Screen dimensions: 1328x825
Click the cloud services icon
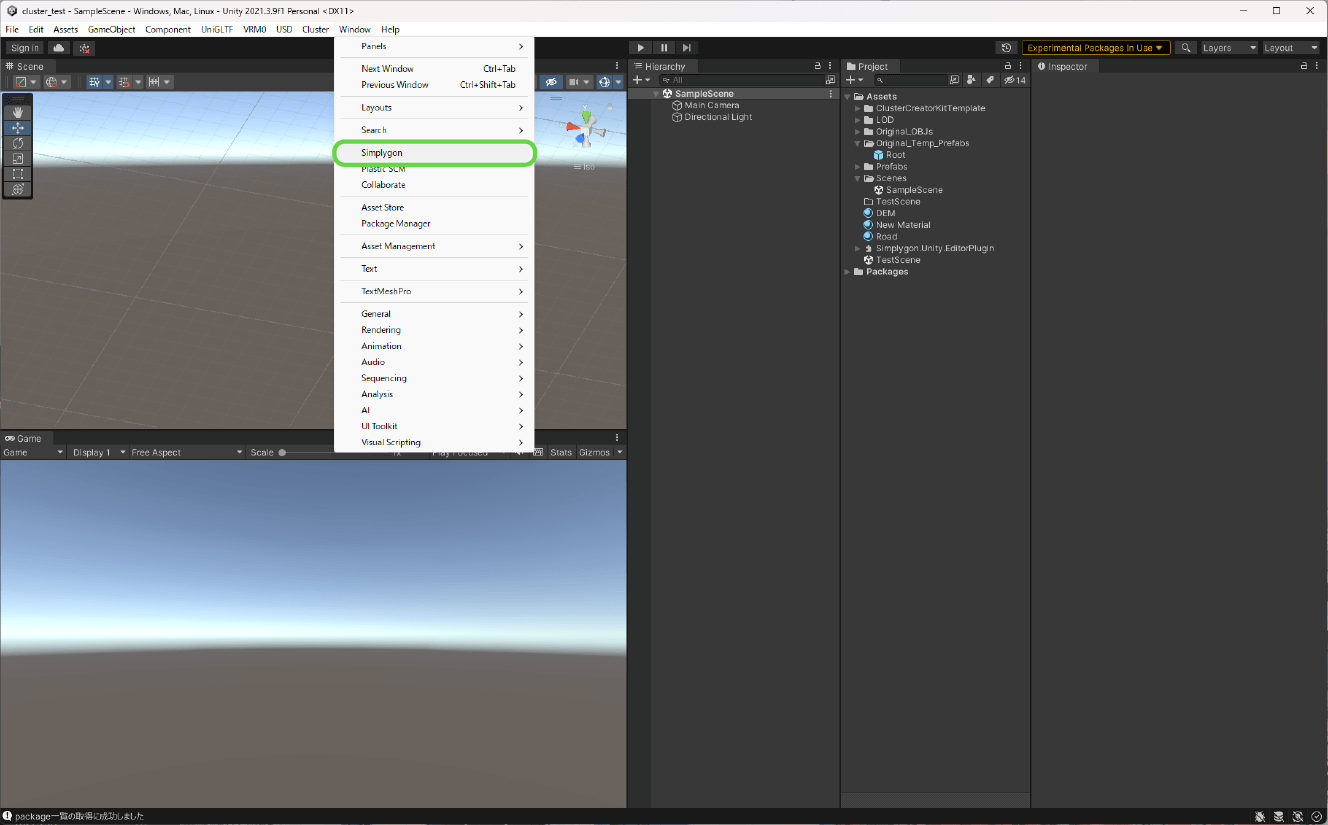pyautogui.click(x=59, y=48)
